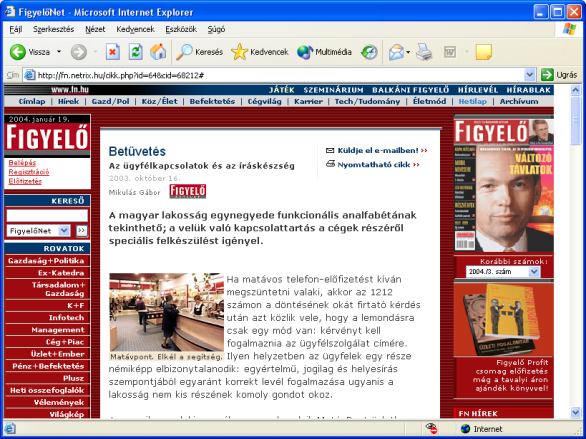This screenshot has width=586, height=439.
Task: Click the page icon in the address bar
Action: tap(30, 75)
